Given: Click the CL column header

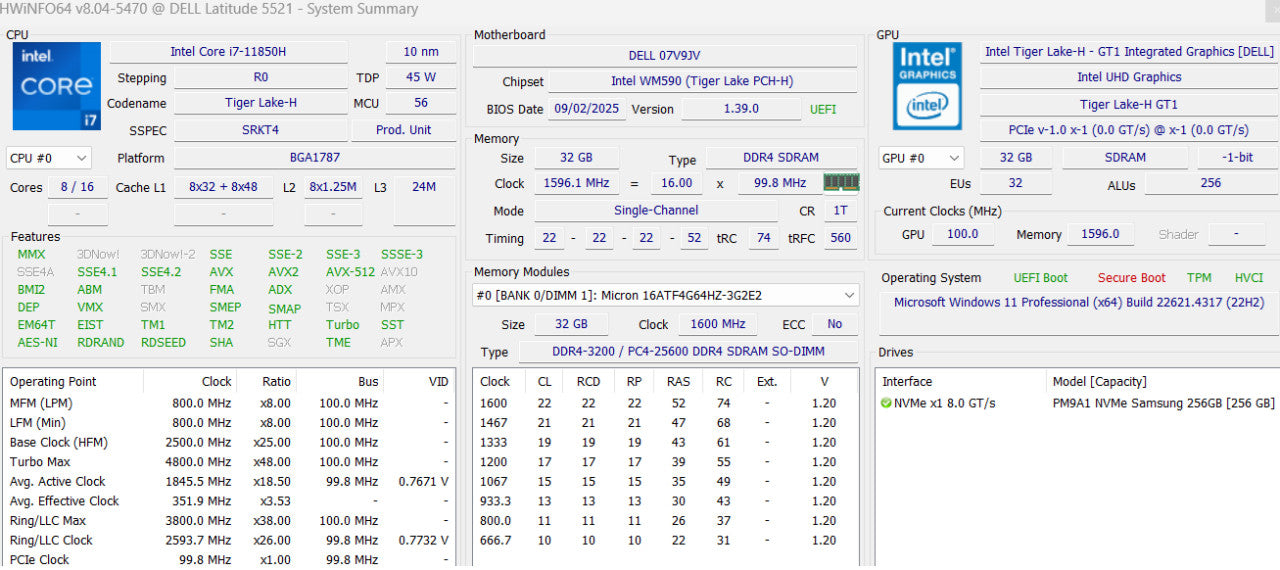Looking at the screenshot, I should [545, 381].
